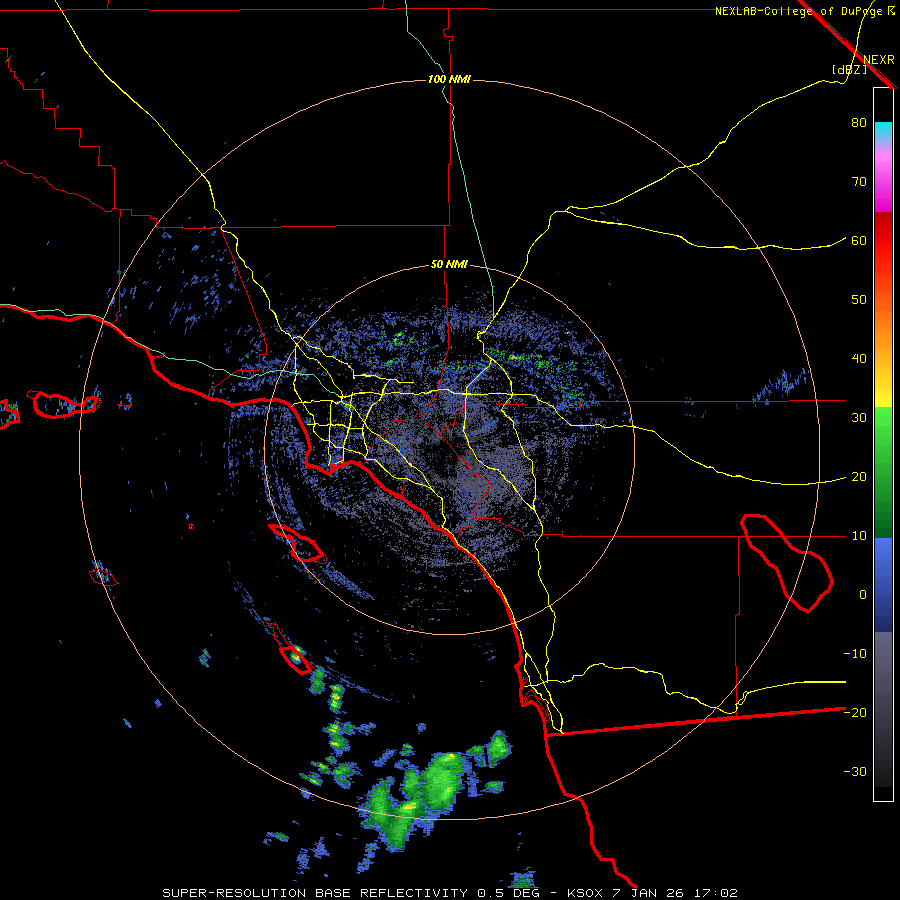900x900 pixels.
Task: Click the 50 value on the dBZ scale
Action: pos(859,300)
